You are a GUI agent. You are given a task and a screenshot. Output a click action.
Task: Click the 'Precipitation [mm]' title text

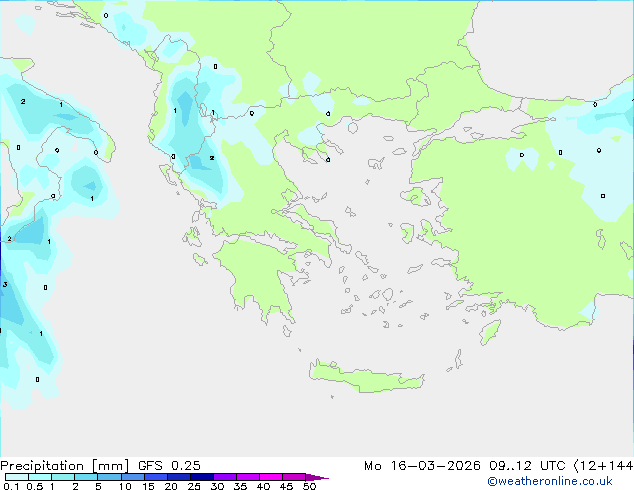[x=64, y=466]
